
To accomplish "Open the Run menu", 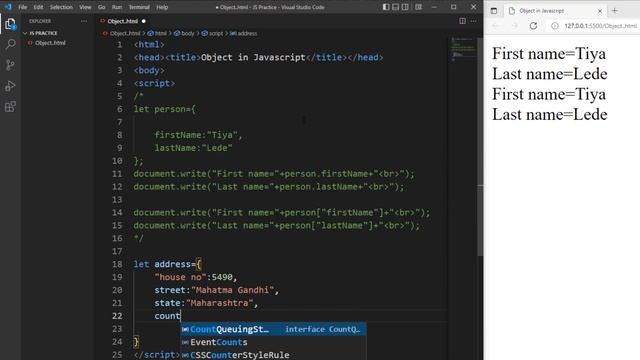I will (x=117, y=7).
